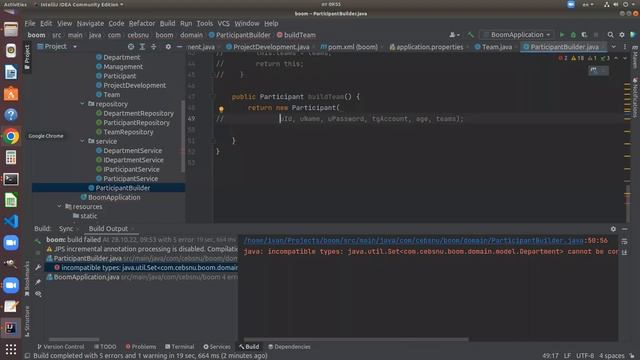Open the ParticipantBuilder.java error file link
640x360 pixels.
(x=413, y=240)
